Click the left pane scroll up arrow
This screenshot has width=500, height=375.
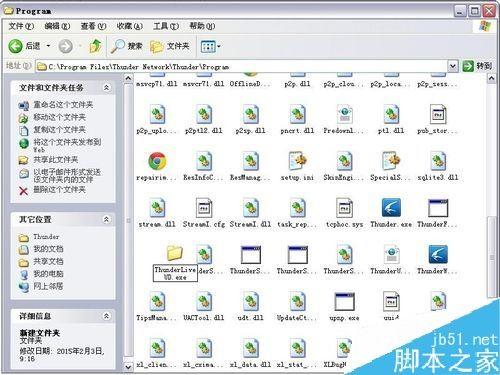pos(128,78)
